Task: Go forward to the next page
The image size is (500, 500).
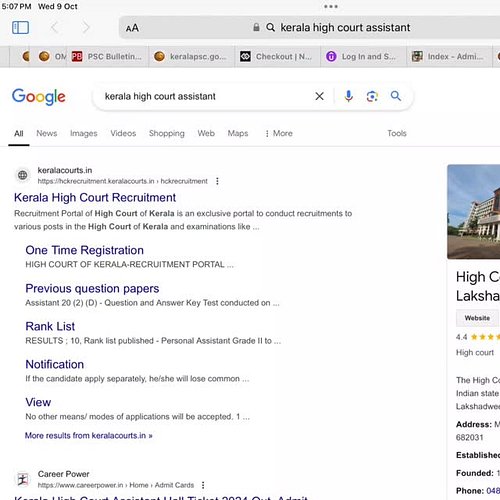Action: [x=86, y=27]
